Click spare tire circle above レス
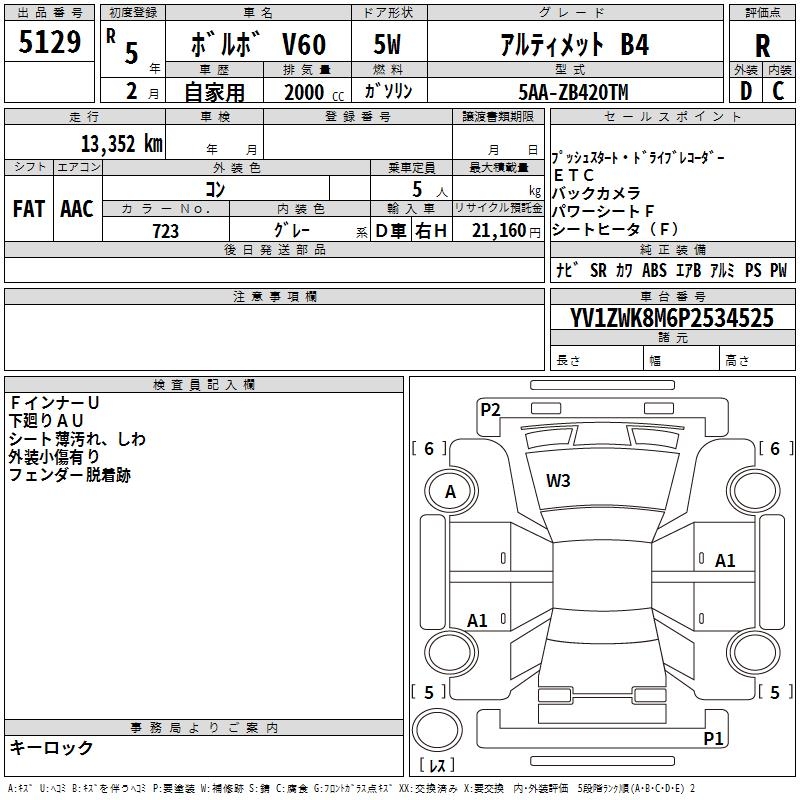The width and height of the screenshot is (800, 800). [x=437, y=730]
